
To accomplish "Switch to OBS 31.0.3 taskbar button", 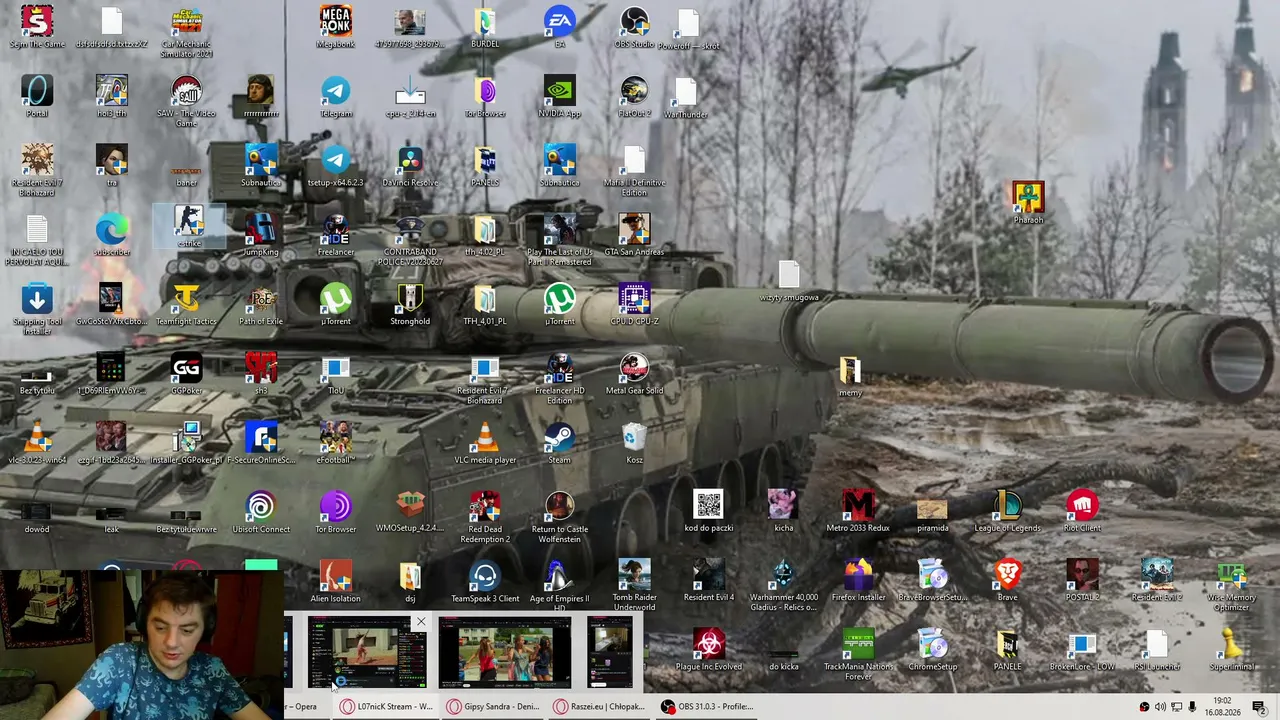I will 709,706.
